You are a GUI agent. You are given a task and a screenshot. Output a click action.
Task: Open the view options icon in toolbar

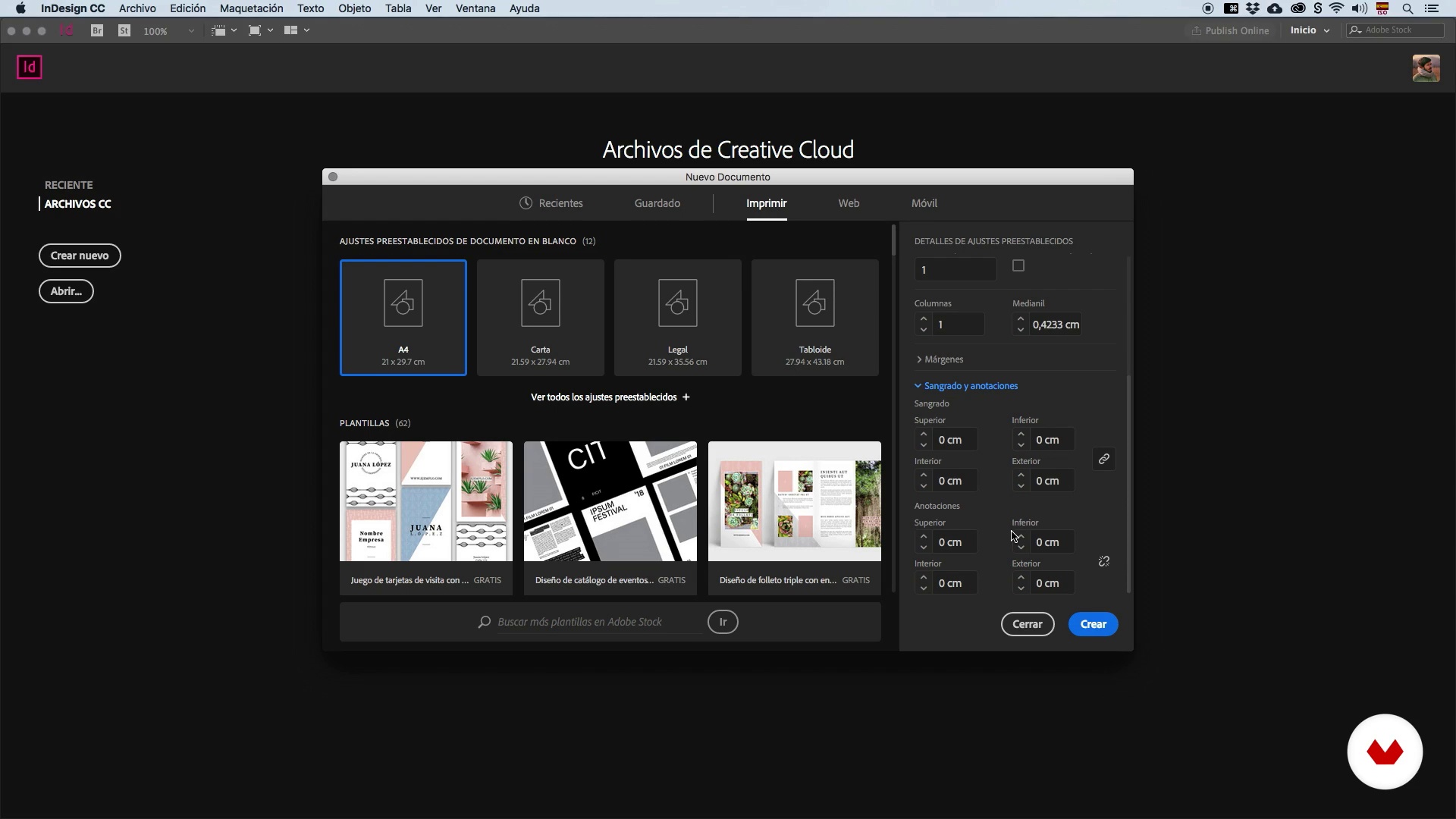tap(224, 31)
